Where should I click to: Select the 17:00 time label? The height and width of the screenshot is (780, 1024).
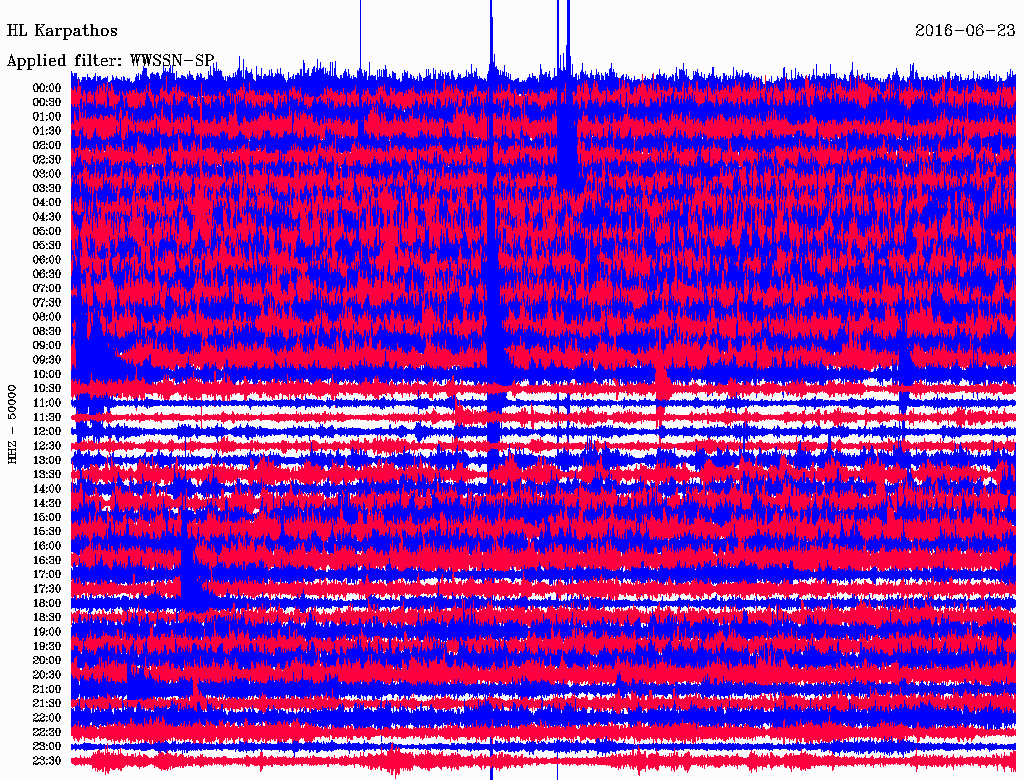[47, 574]
